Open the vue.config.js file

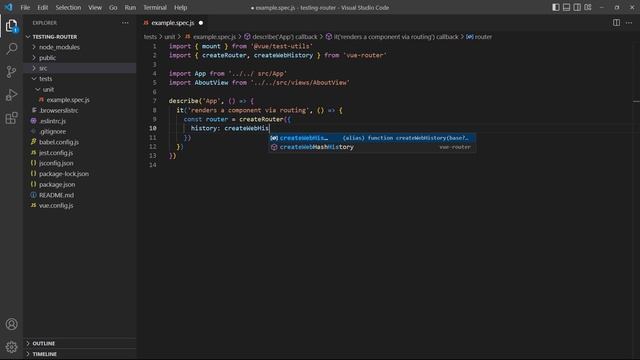80,205
